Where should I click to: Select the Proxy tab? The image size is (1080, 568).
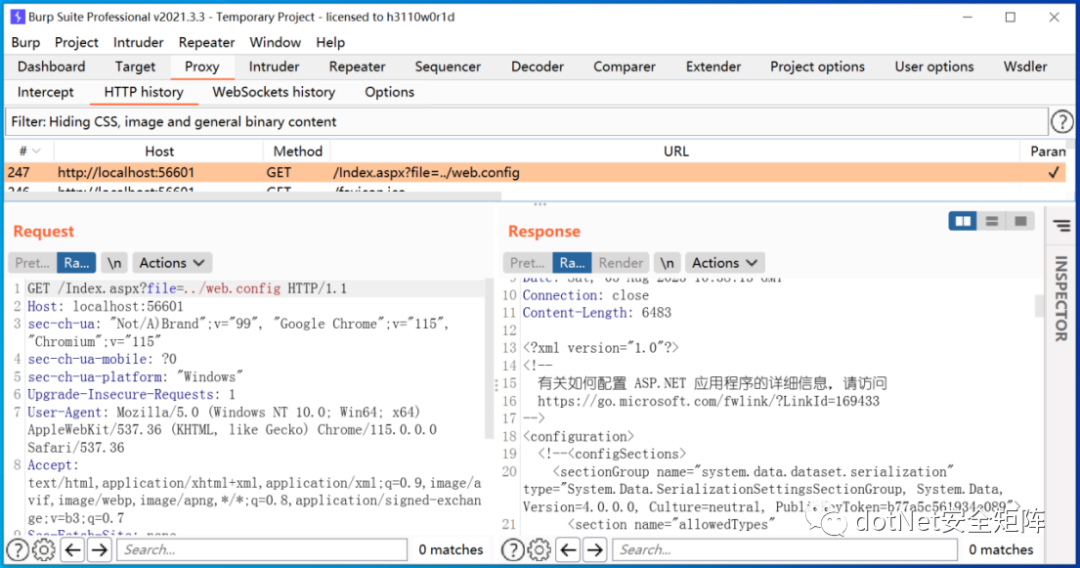202,67
